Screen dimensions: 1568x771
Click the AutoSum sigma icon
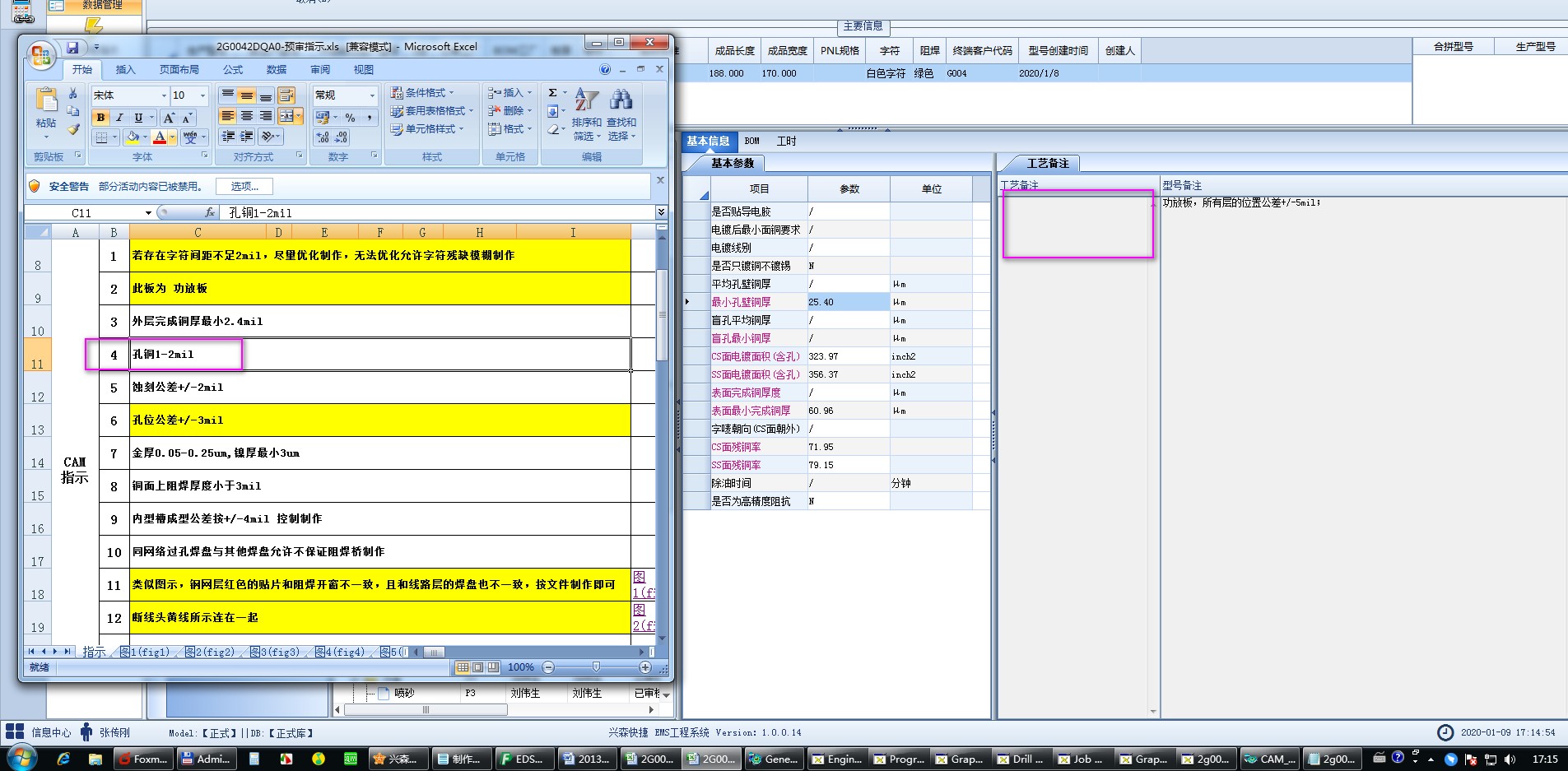(553, 93)
